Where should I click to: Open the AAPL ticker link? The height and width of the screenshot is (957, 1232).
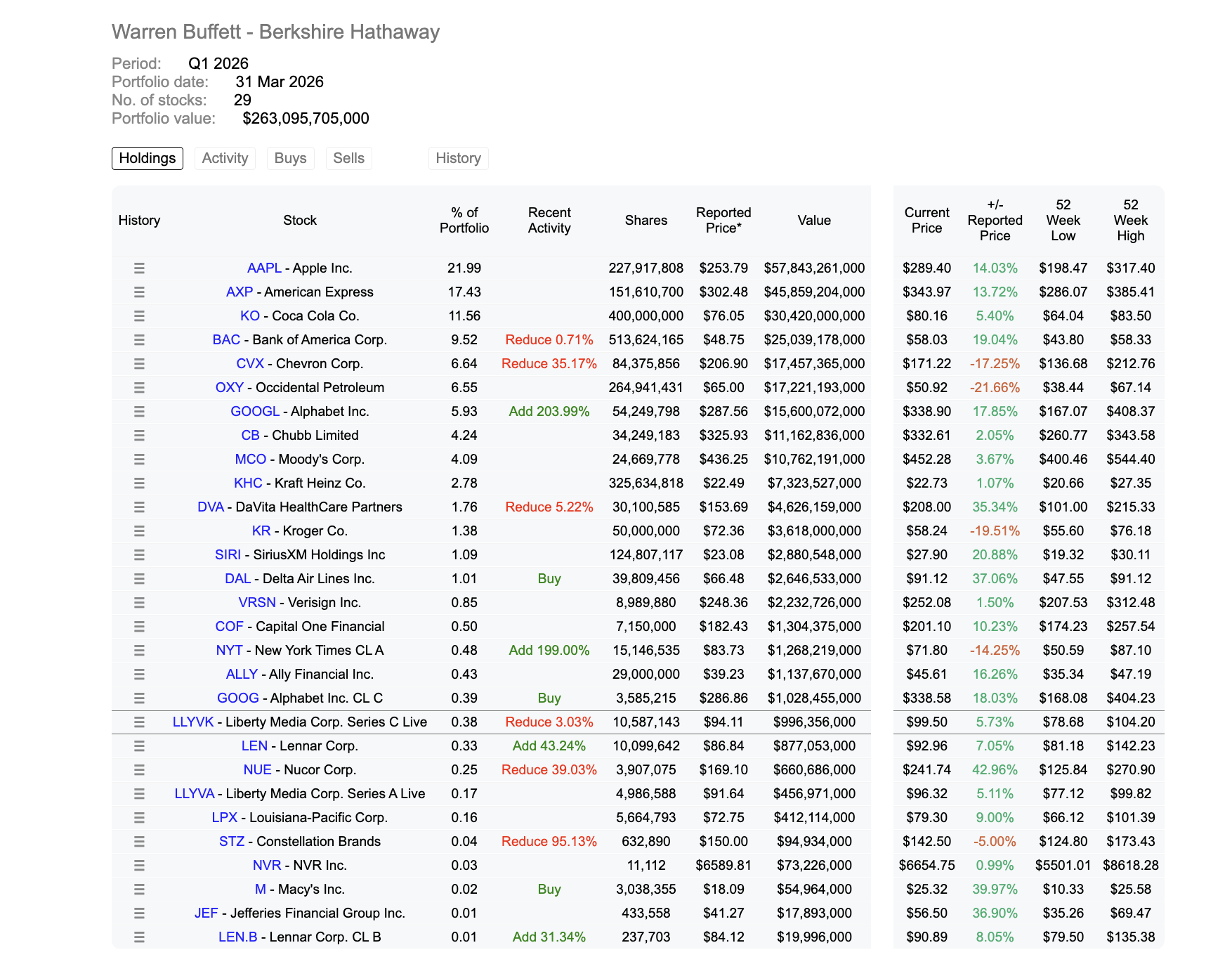tap(264, 268)
